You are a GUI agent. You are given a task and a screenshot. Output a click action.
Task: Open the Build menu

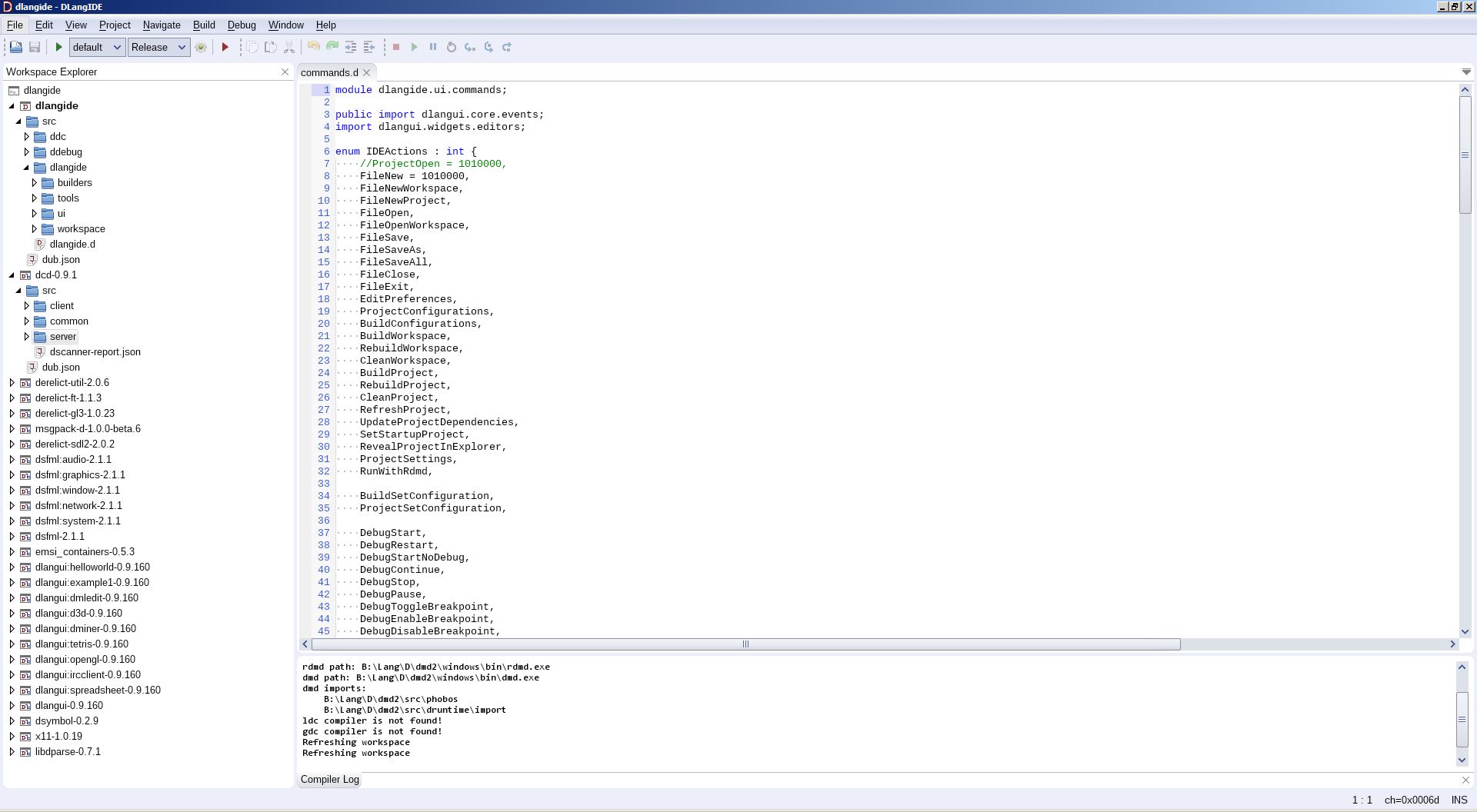(x=204, y=25)
